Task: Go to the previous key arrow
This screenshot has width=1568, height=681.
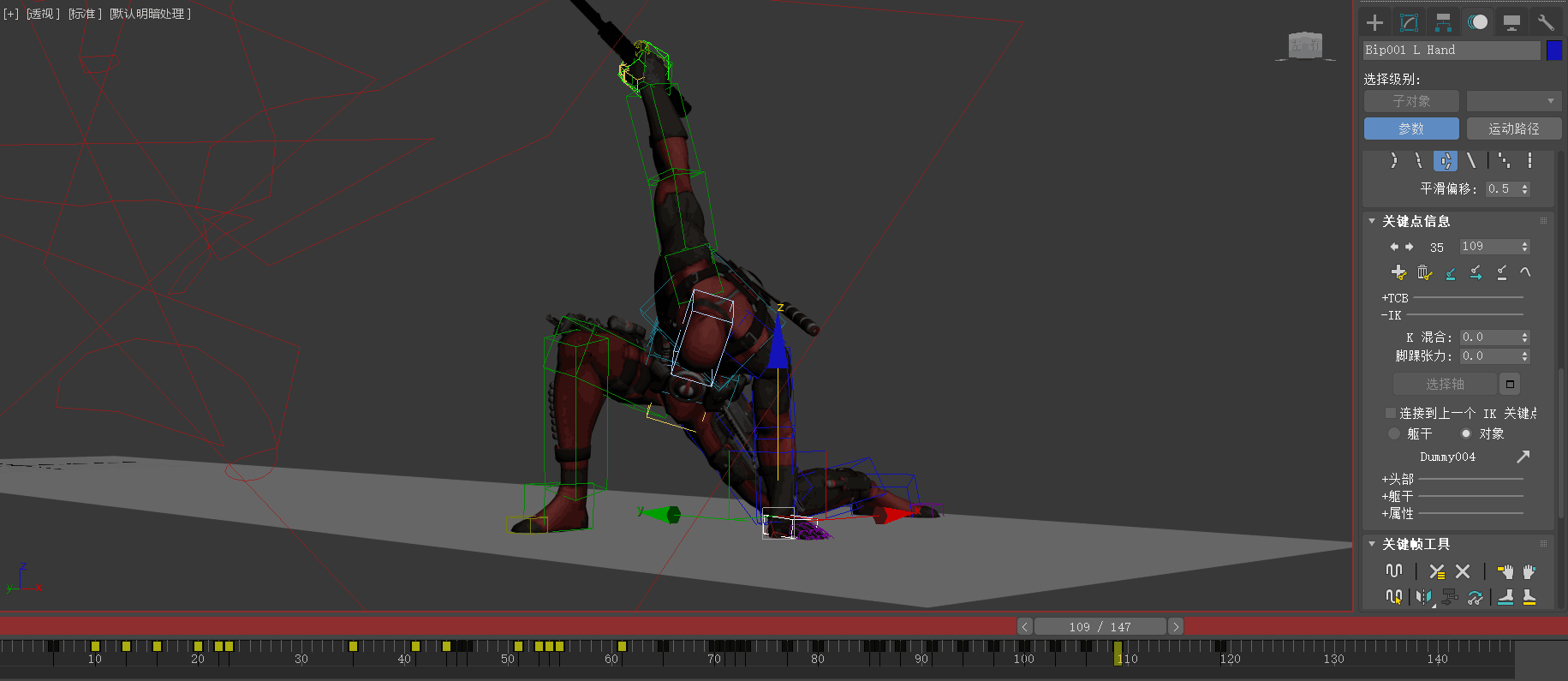Action: coord(1394,247)
